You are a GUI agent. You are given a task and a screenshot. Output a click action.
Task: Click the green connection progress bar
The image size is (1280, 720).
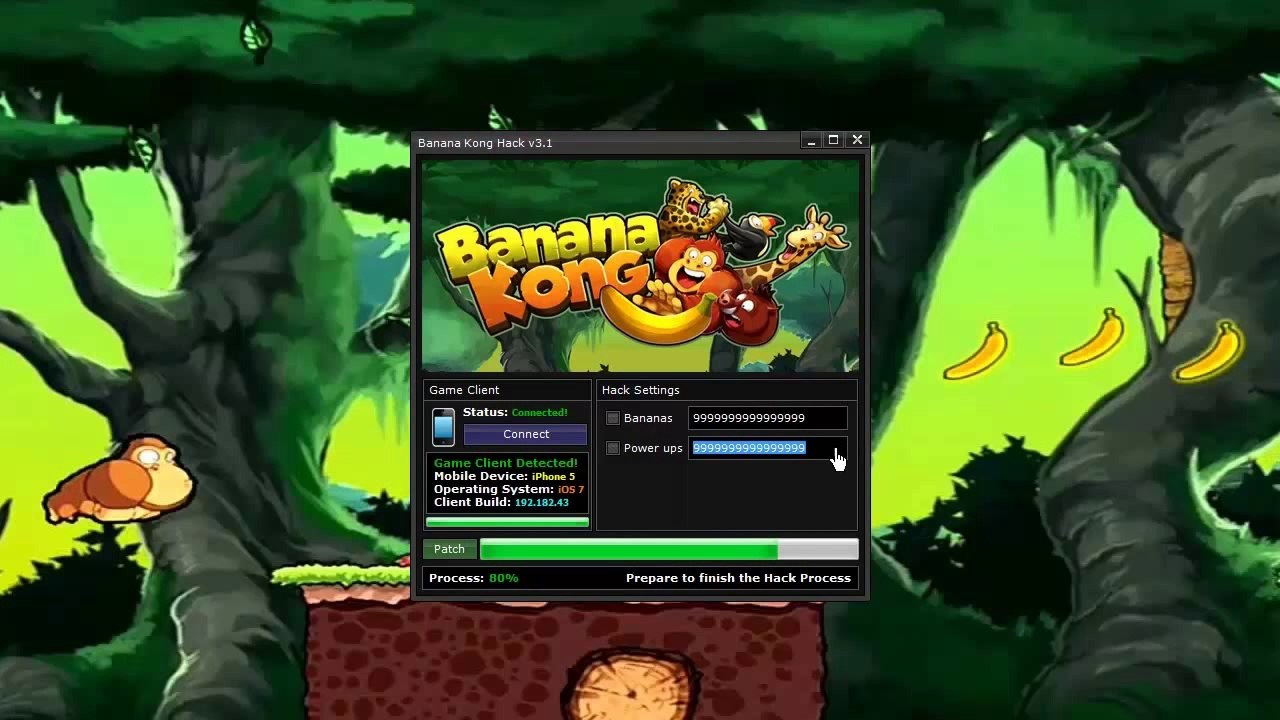[507, 522]
